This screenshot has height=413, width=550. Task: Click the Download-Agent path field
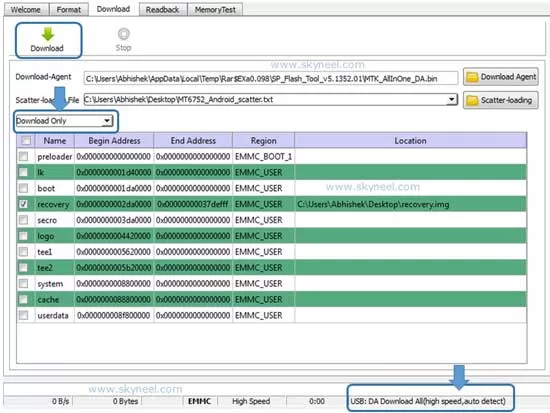pyautogui.click(x=270, y=78)
